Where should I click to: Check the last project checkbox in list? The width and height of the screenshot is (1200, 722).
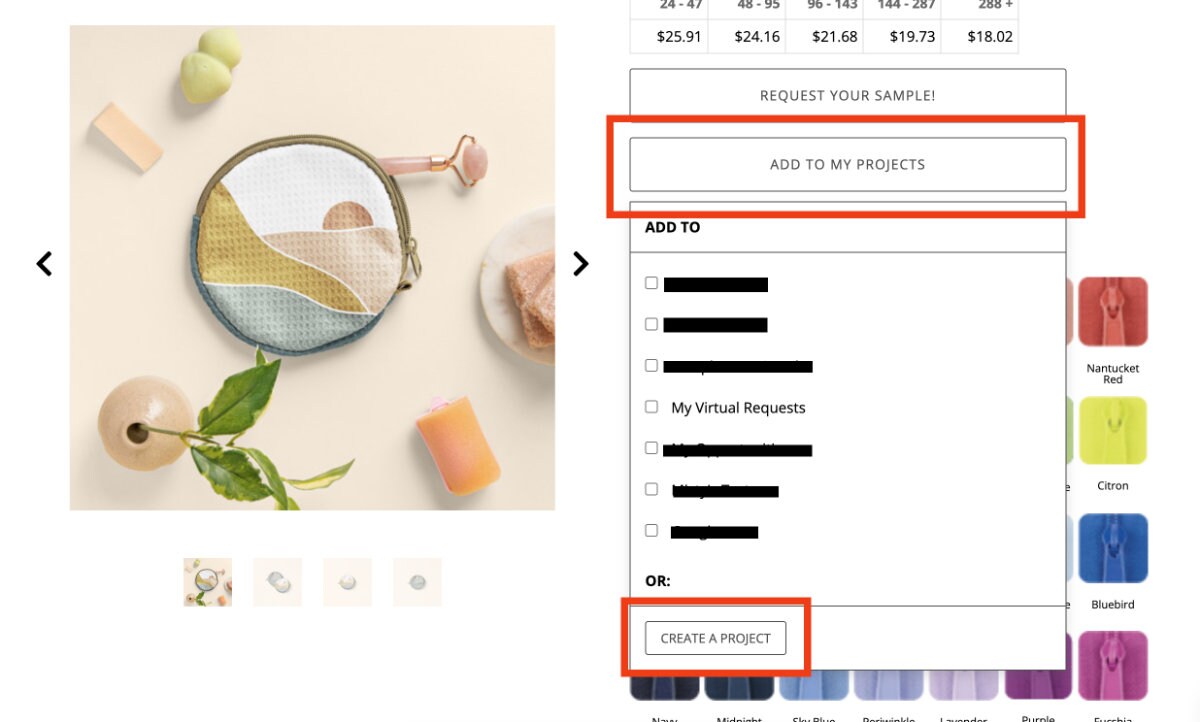651,530
